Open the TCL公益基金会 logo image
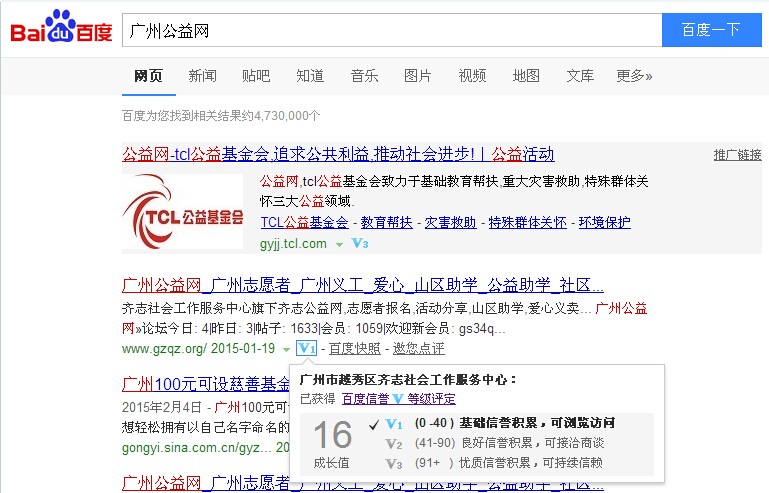Viewport: 769px width, 493px height. pyautogui.click(x=182, y=211)
